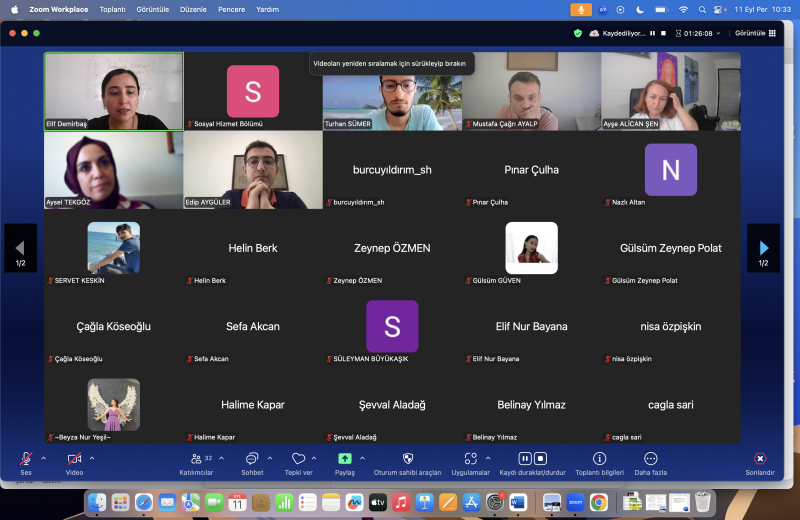800x520 pixels.
Task: Open meeting timer 01:26:08 dropdown
Action: [x=697, y=33]
